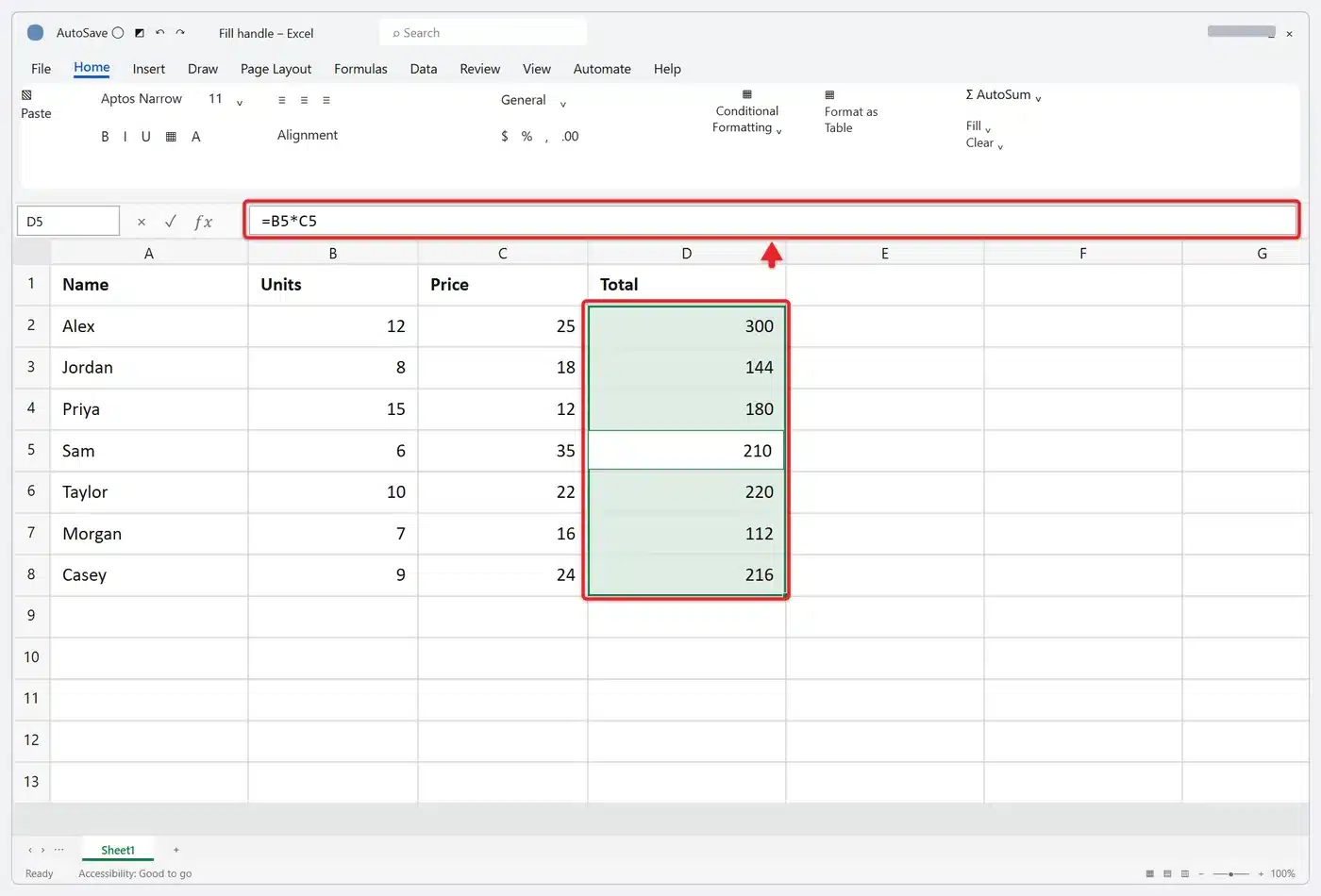Switch to the Draw tab
Viewport: 1321px width, 896px height.
coord(203,69)
